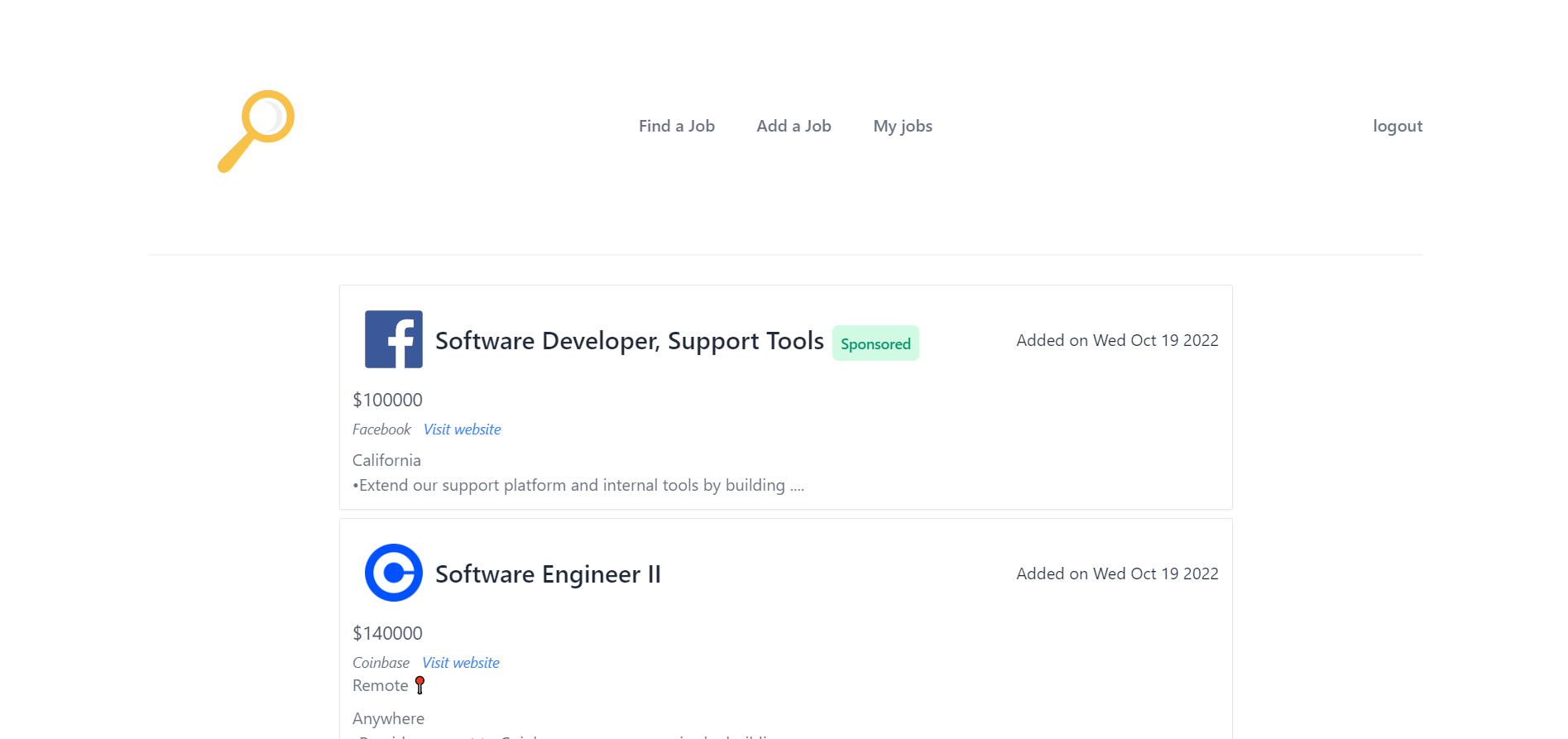Click the Coinbase company name text

click(x=381, y=663)
